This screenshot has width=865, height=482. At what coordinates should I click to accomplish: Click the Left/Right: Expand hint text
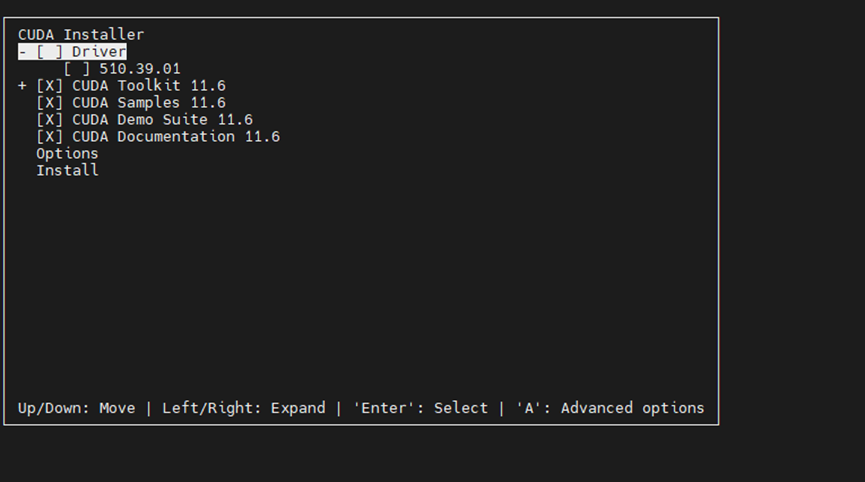coord(244,408)
